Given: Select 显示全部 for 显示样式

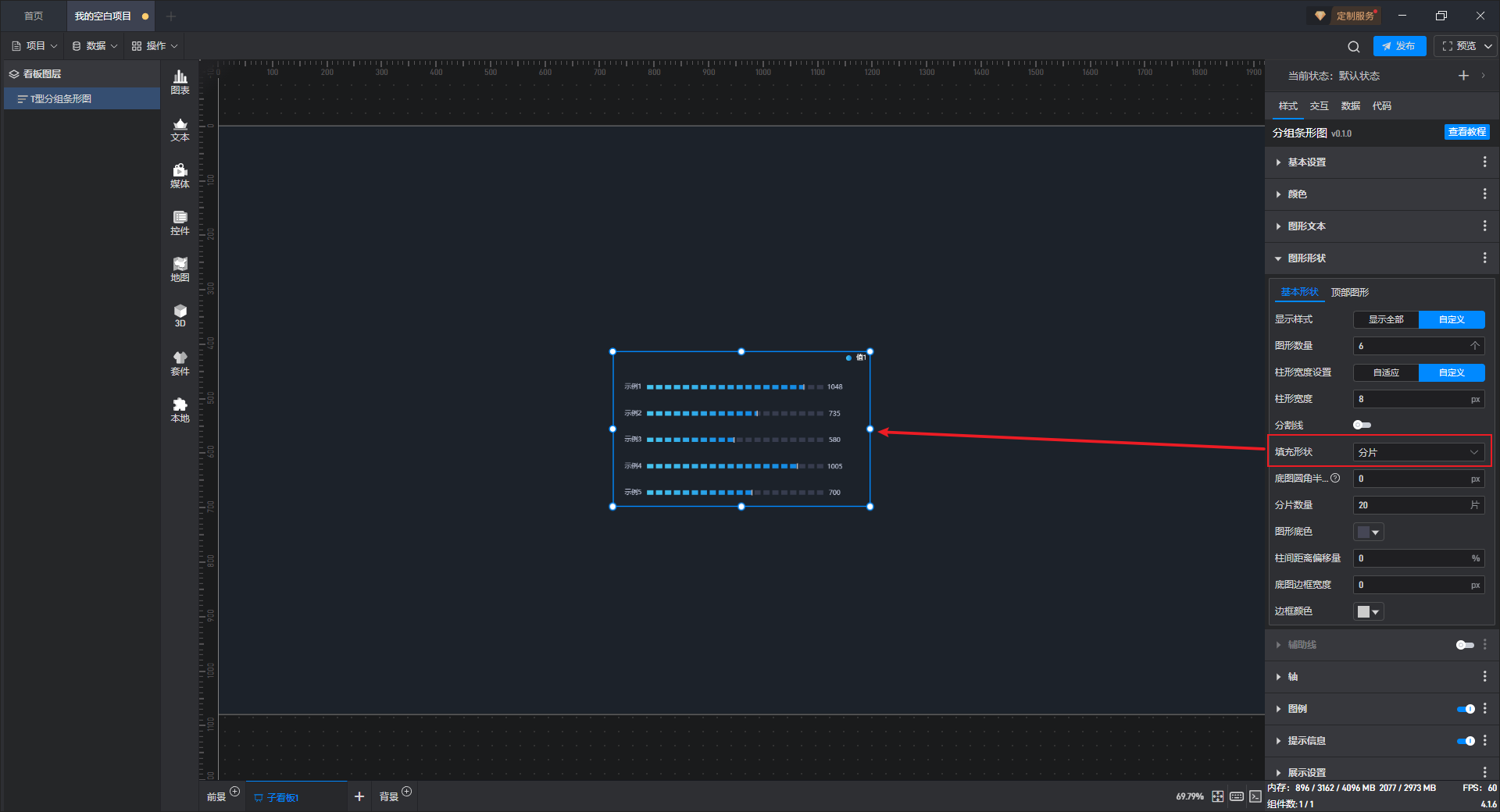Looking at the screenshot, I should click(x=1386, y=319).
